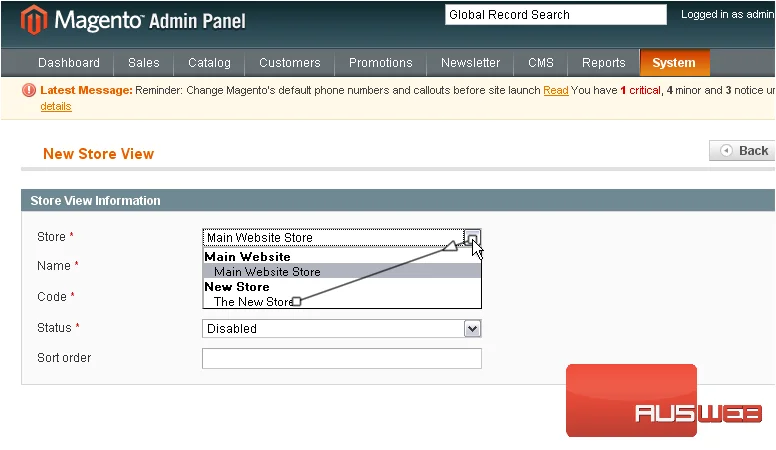Click the Global Record Search field
The height and width of the screenshot is (450, 776).
pos(555,15)
